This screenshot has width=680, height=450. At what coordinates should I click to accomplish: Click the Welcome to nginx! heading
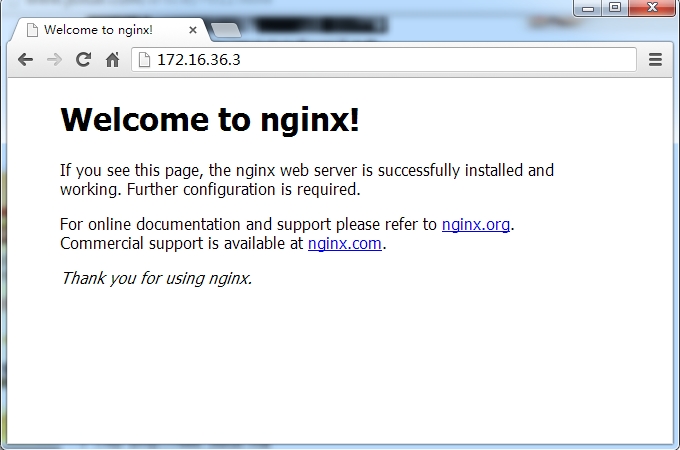pos(210,119)
